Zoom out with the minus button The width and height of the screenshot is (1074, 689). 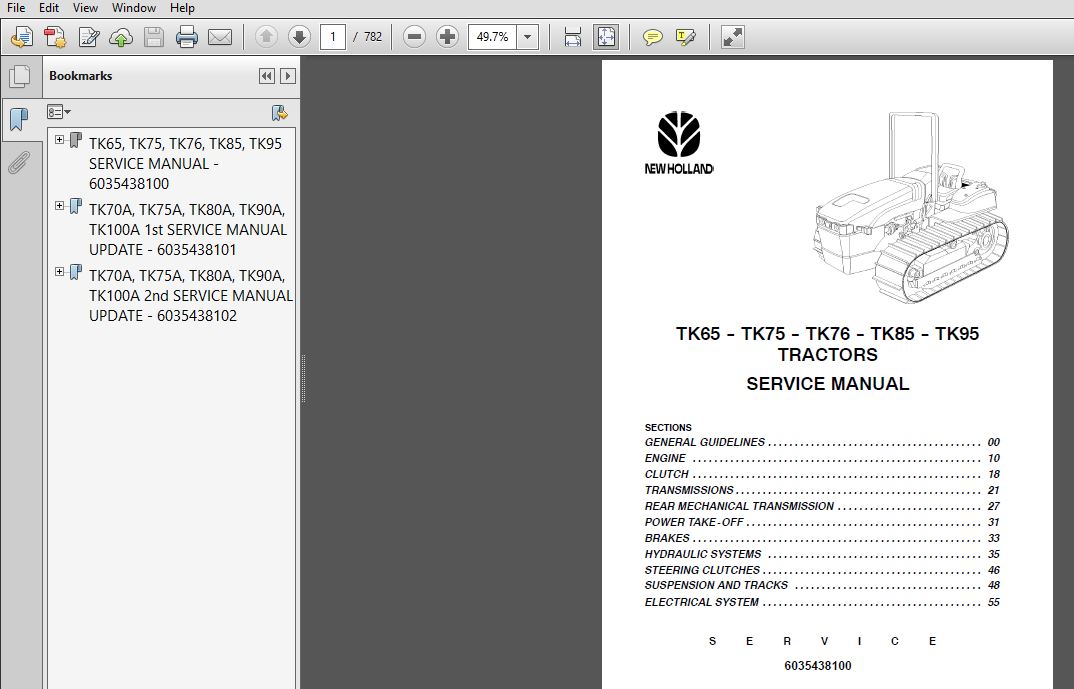coord(414,37)
